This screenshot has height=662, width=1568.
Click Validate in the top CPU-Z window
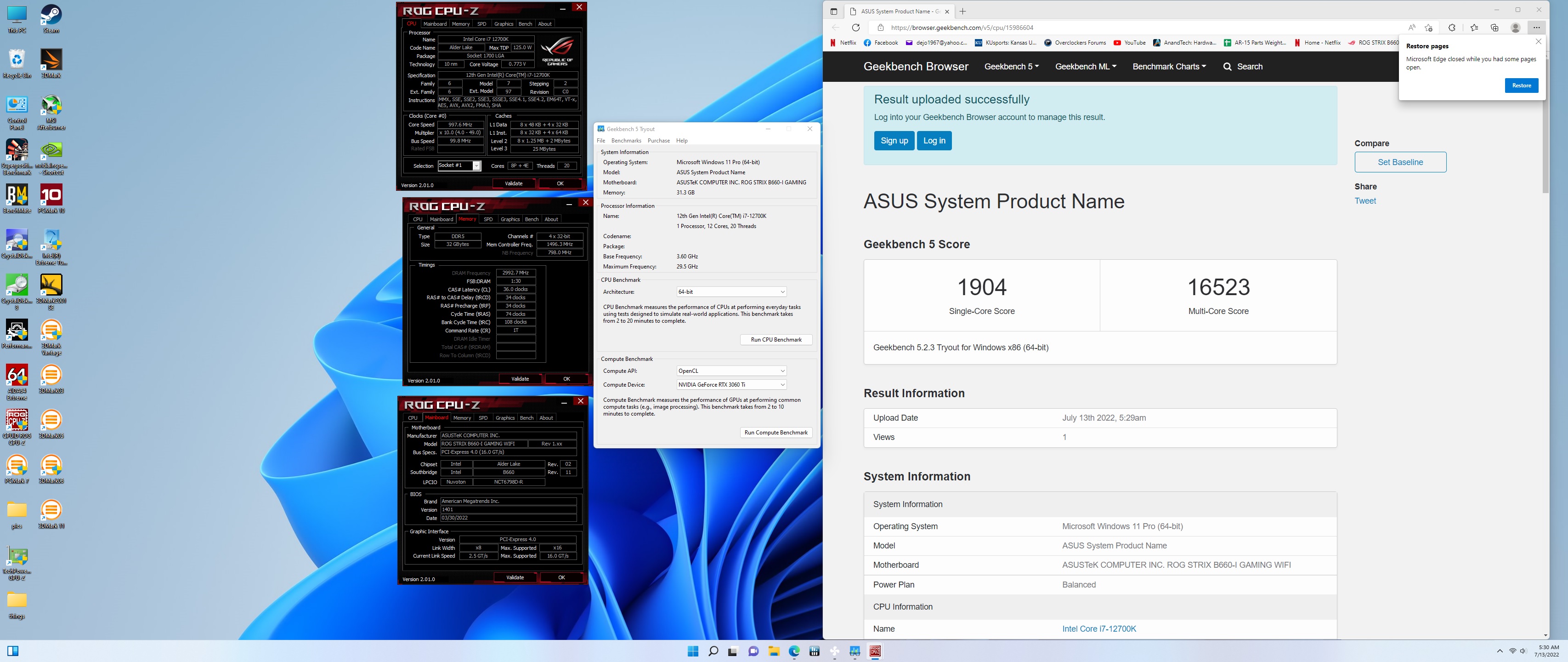514,183
